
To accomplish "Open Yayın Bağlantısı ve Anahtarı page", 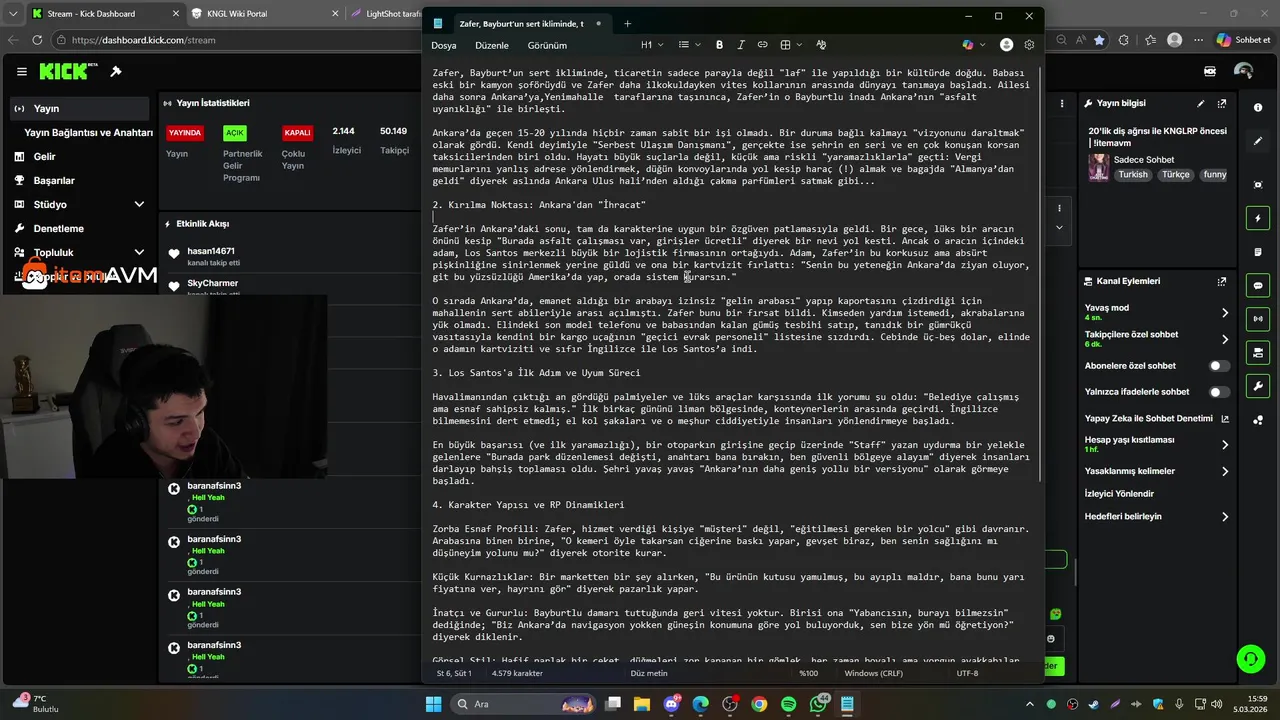I will coord(88,132).
